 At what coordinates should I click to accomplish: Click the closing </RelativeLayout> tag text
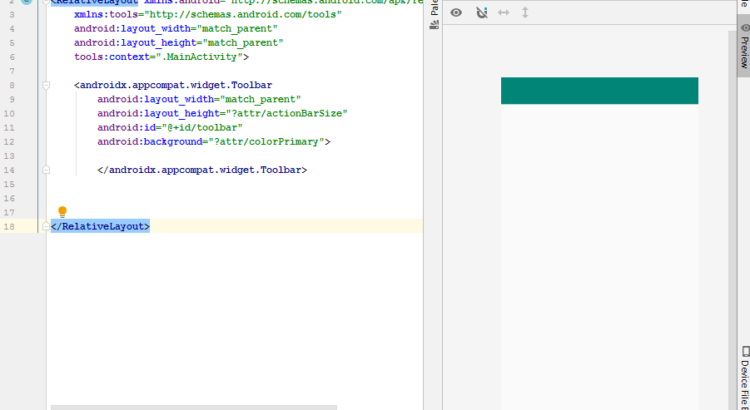pos(100,227)
